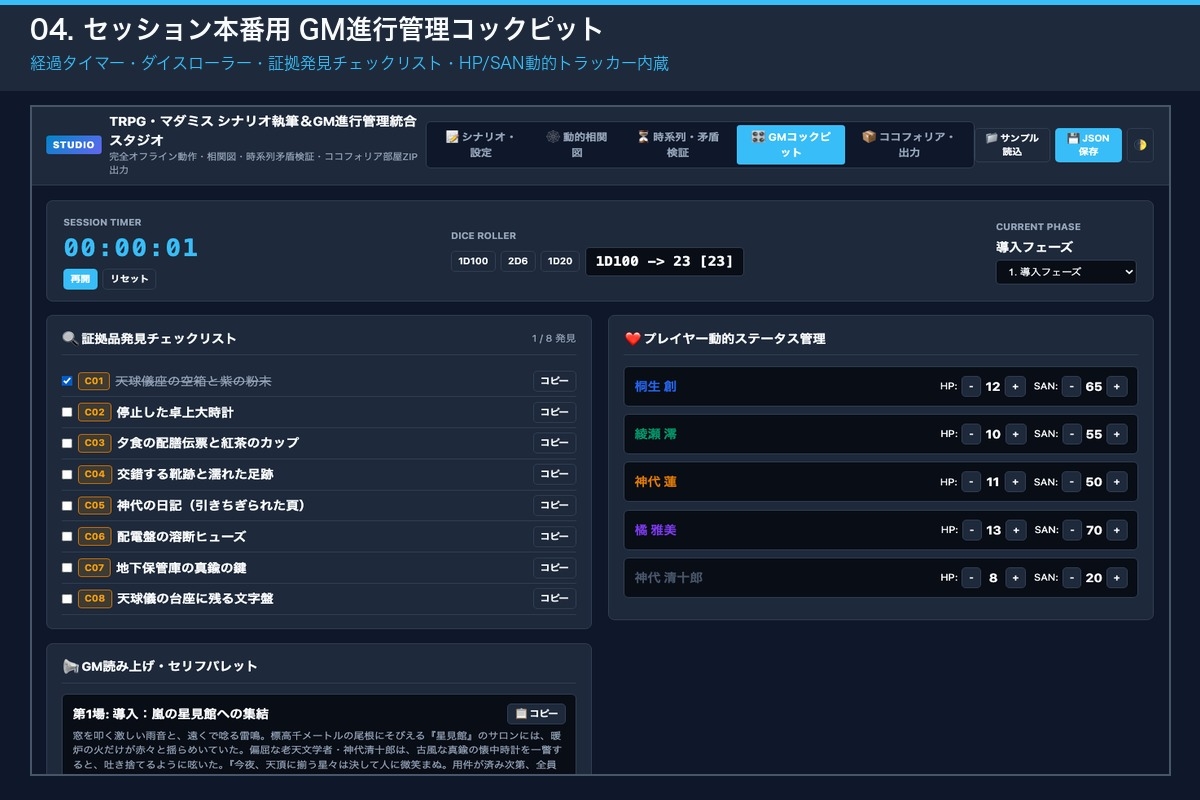Decrease SAN for 橘 雅美

1072,530
